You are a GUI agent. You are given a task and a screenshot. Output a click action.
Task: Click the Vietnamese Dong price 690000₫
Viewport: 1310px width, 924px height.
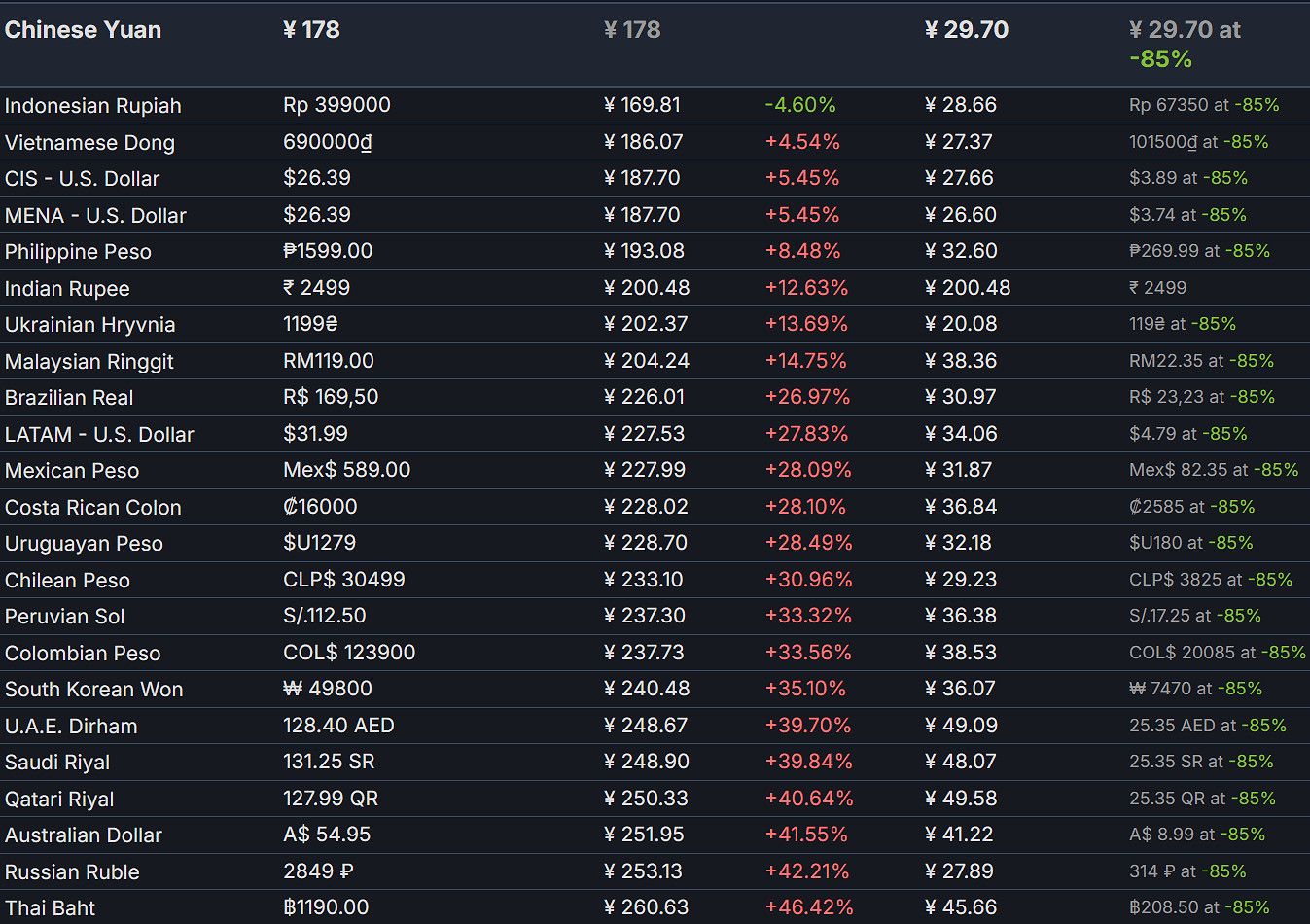point(328,142)
